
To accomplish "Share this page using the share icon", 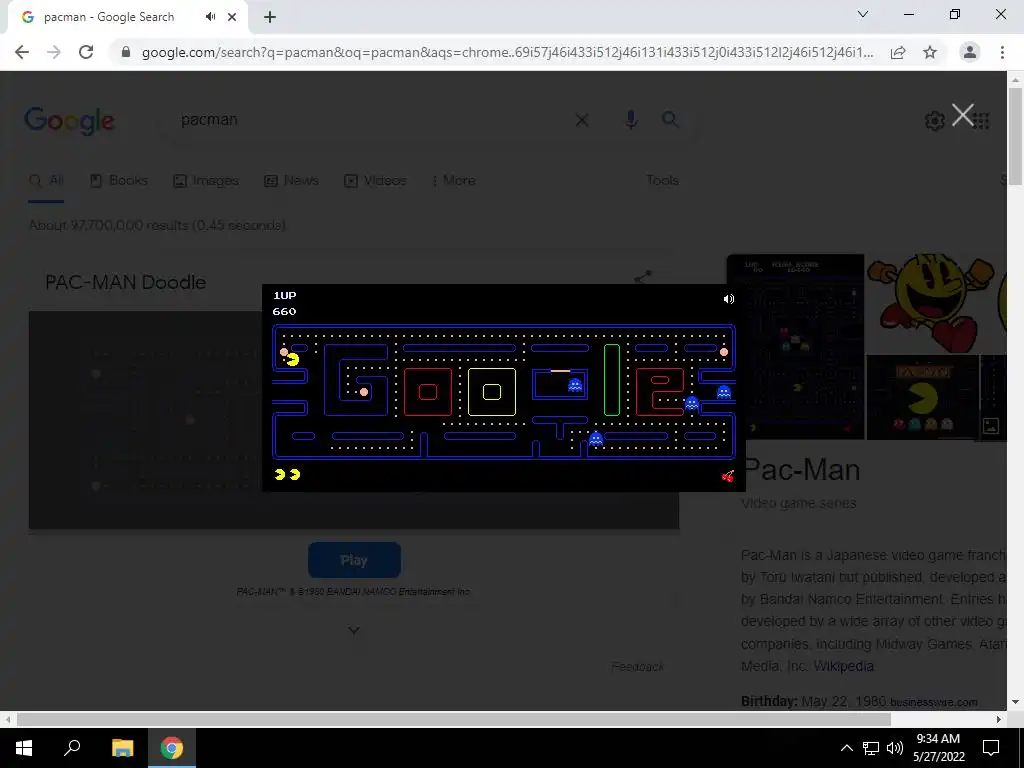I will pos(898,52).
